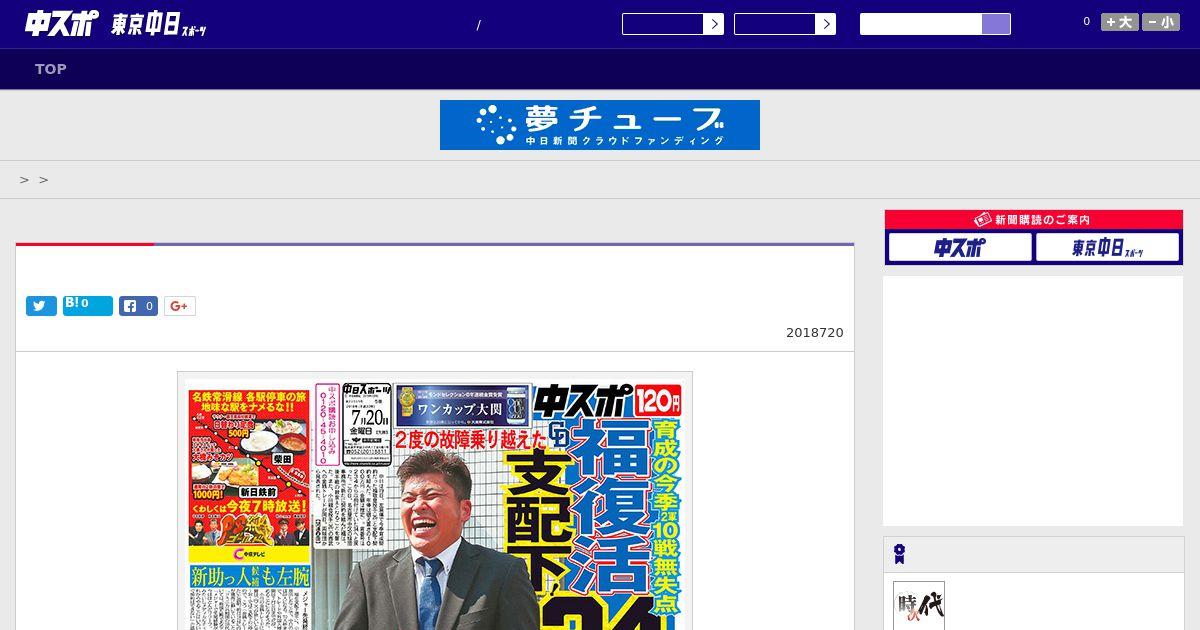The width and height of the screenshot is (1200, 630).
Task: Bookmark with the Hatena B! button
Action: click(x=88, y=306)
